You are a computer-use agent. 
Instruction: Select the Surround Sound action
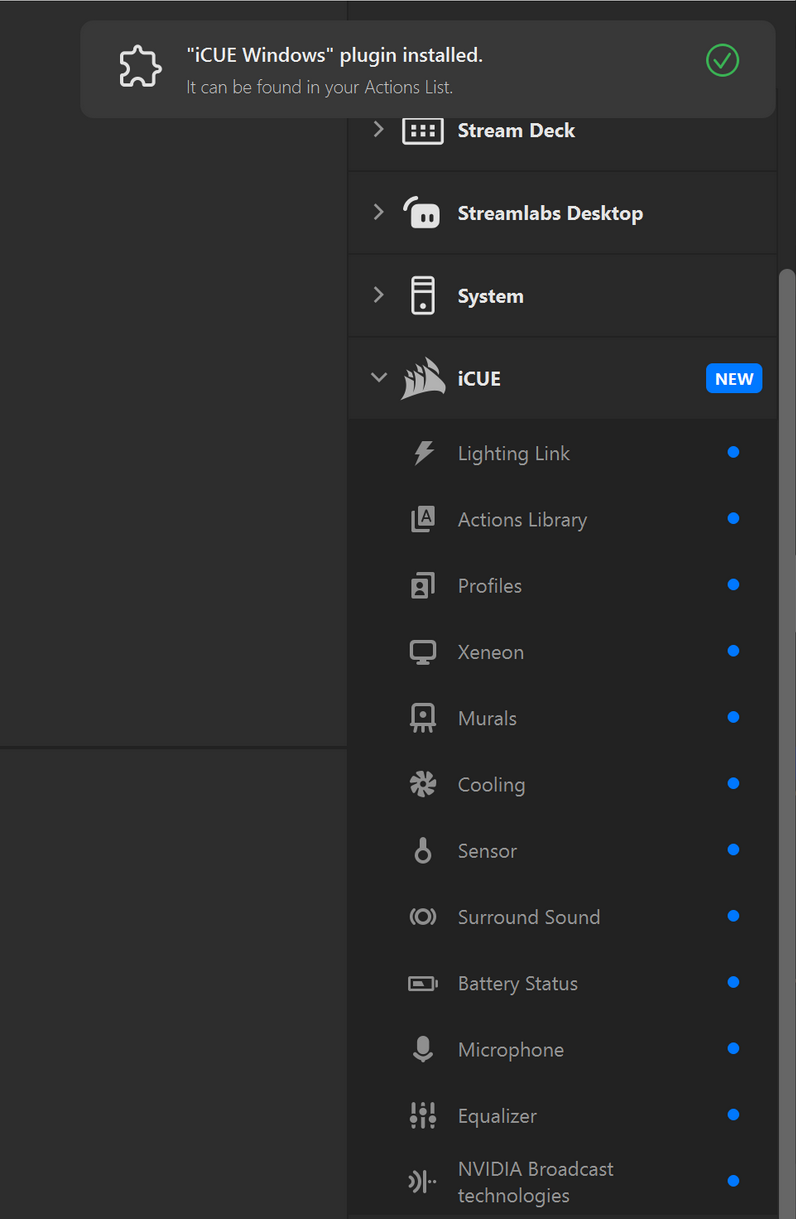[528, 917]
